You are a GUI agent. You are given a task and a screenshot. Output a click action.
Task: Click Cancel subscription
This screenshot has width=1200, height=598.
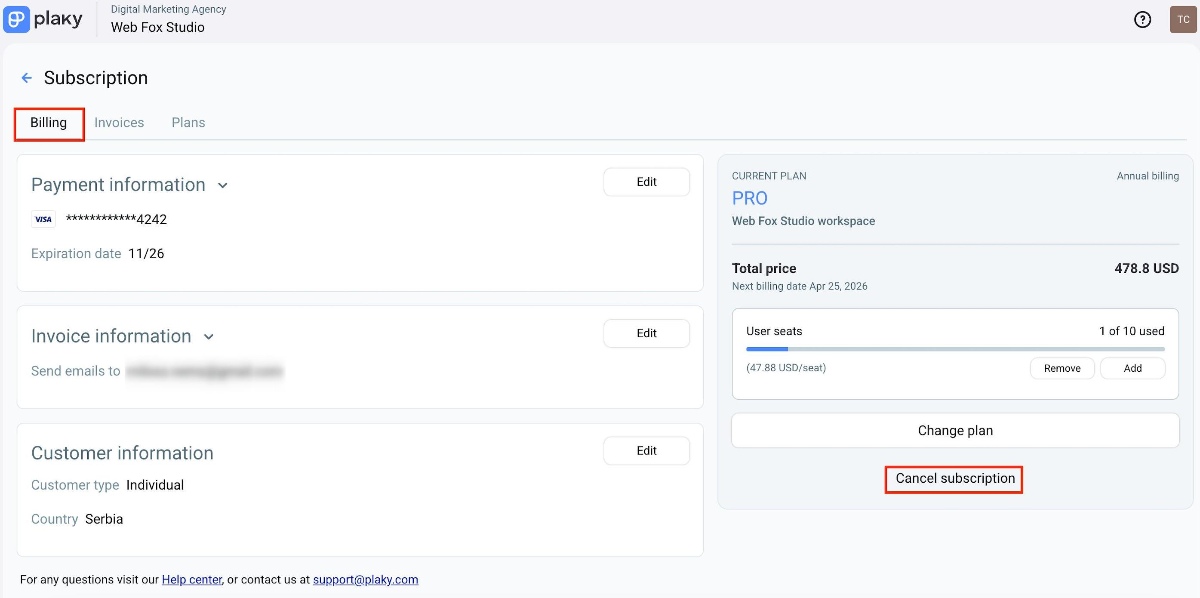[955, 479]
